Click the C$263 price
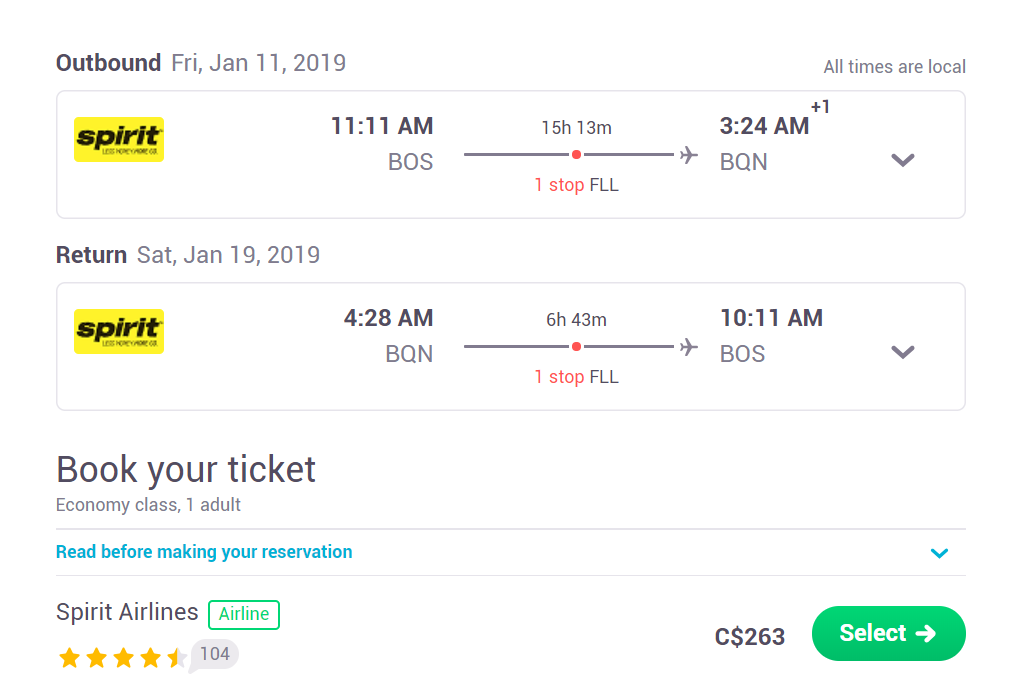Viewport: 1023px width, 688px height. [x=750, y=636]
